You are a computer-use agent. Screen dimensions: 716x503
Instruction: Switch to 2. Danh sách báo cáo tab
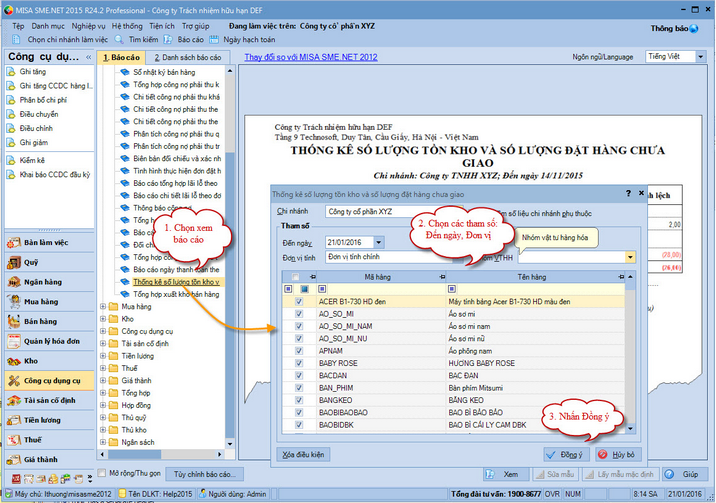[x=187, y=58]
